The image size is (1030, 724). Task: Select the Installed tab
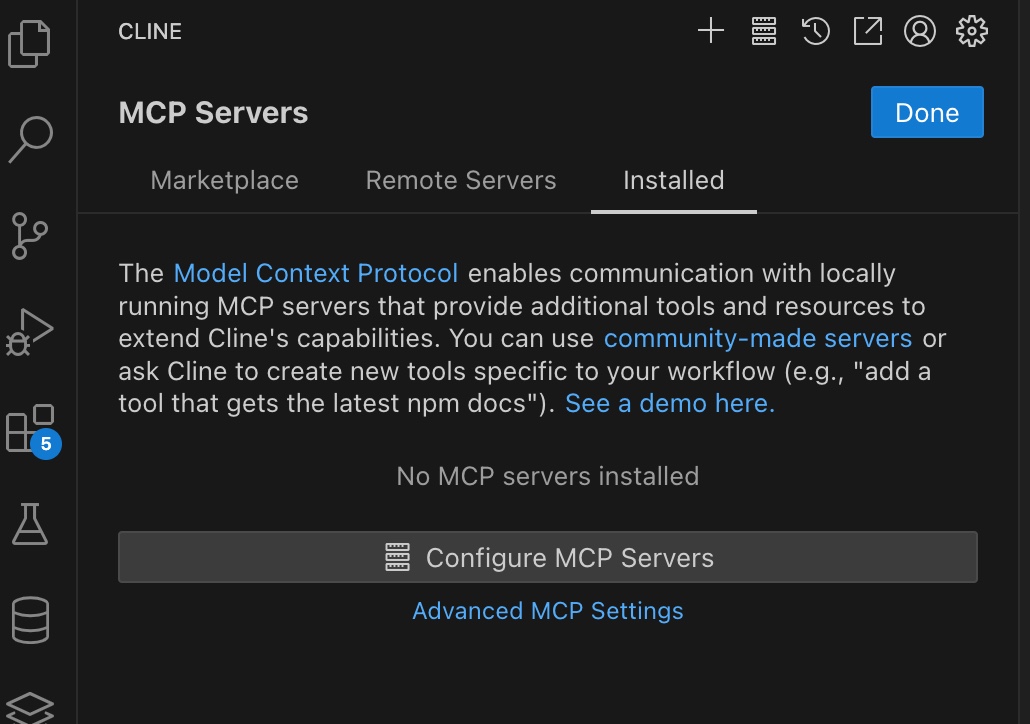674,181
